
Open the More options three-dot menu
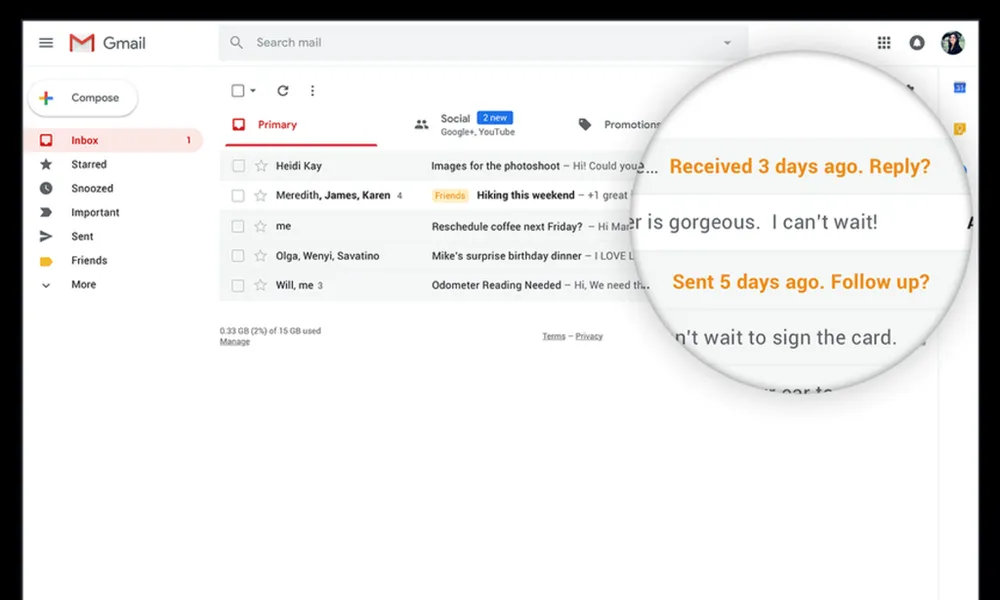[x=312, y=91]
